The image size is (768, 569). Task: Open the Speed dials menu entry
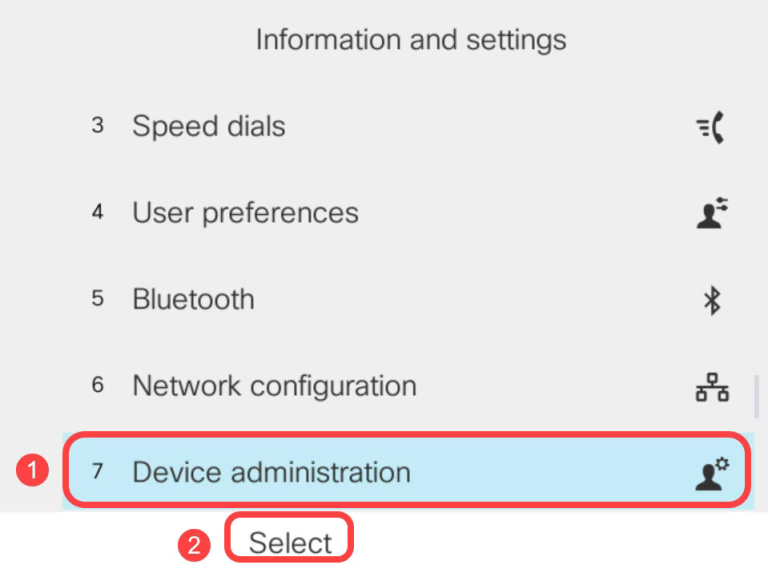coord(209,127)
